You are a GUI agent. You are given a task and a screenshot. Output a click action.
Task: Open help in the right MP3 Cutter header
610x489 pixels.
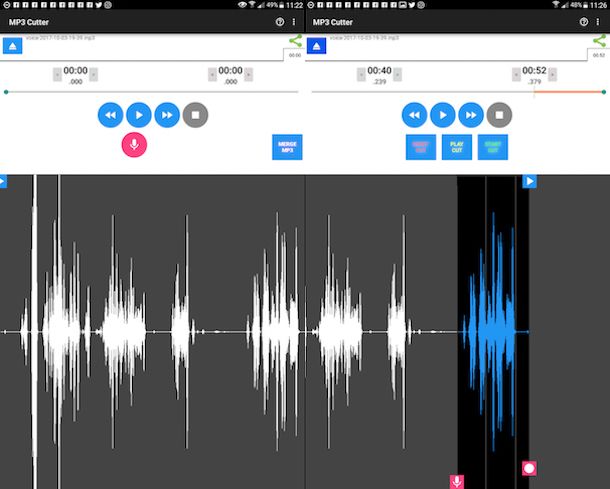[584, 22]
